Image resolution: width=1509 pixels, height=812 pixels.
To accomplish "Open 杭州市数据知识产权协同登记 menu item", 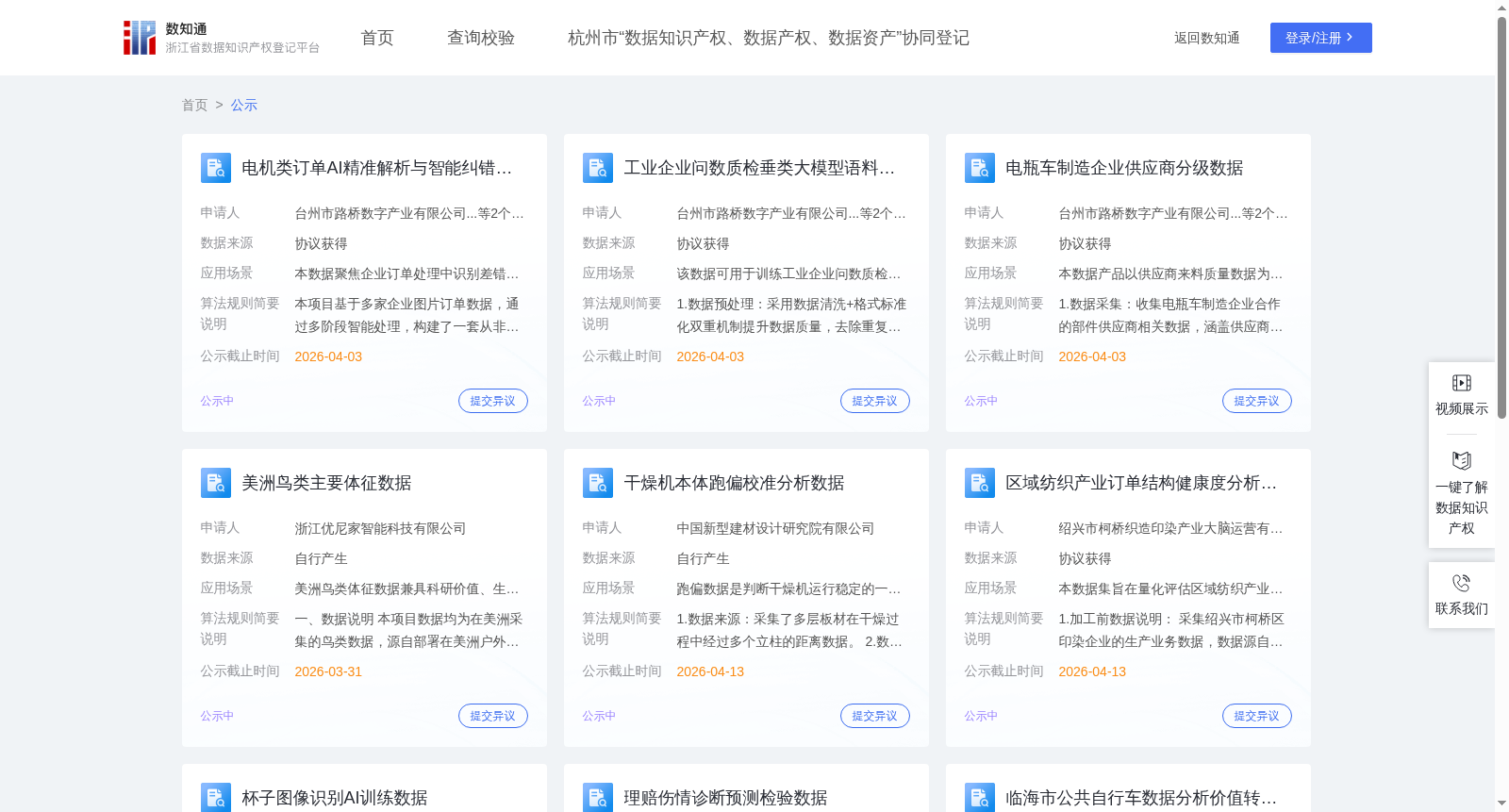I will (769, 38).
